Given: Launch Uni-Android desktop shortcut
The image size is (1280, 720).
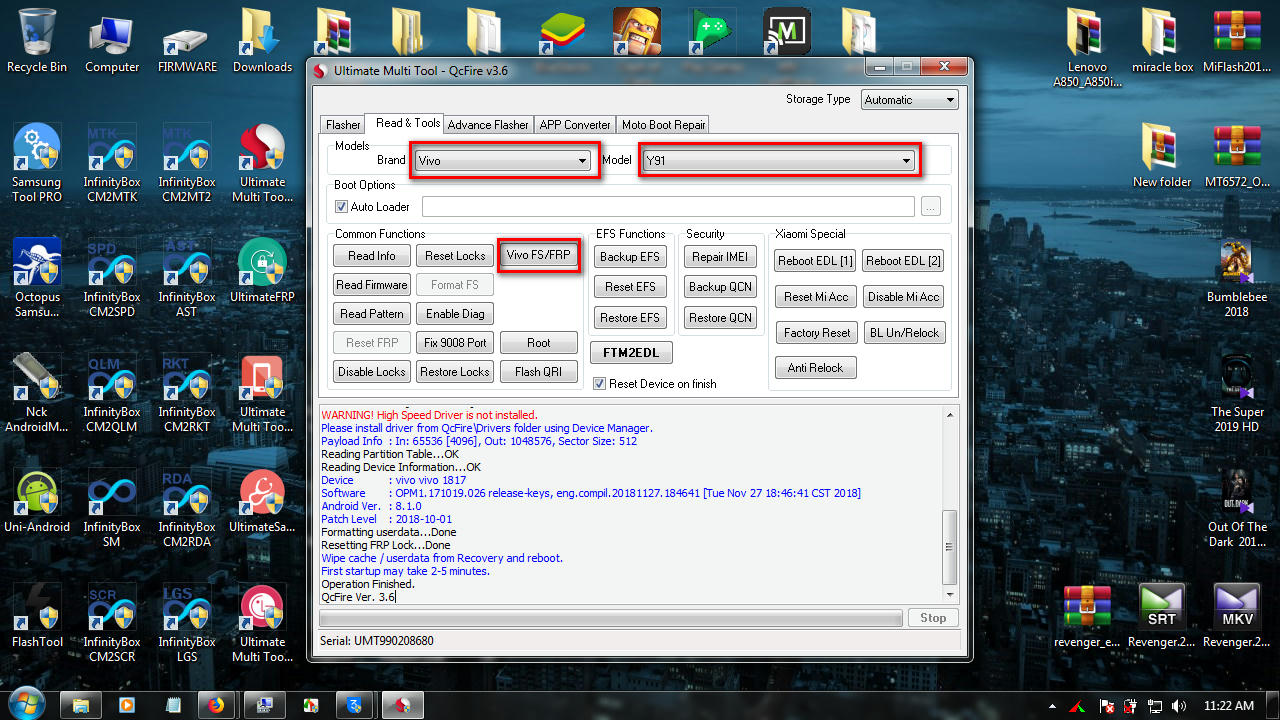Looking at the screenshot, I should pos(37,501).
